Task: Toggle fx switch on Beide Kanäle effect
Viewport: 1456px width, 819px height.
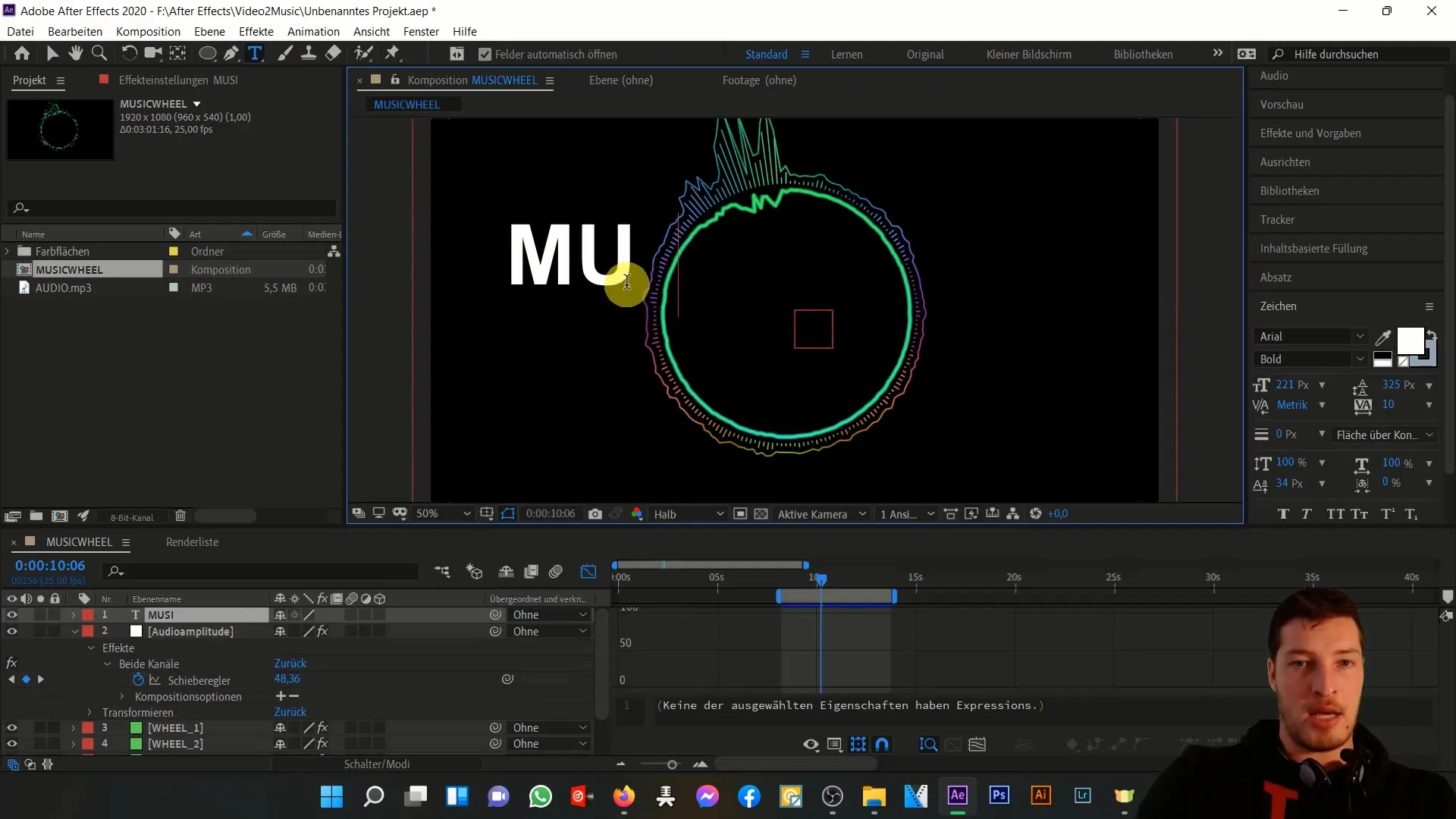Action: [x=11, y=664]
